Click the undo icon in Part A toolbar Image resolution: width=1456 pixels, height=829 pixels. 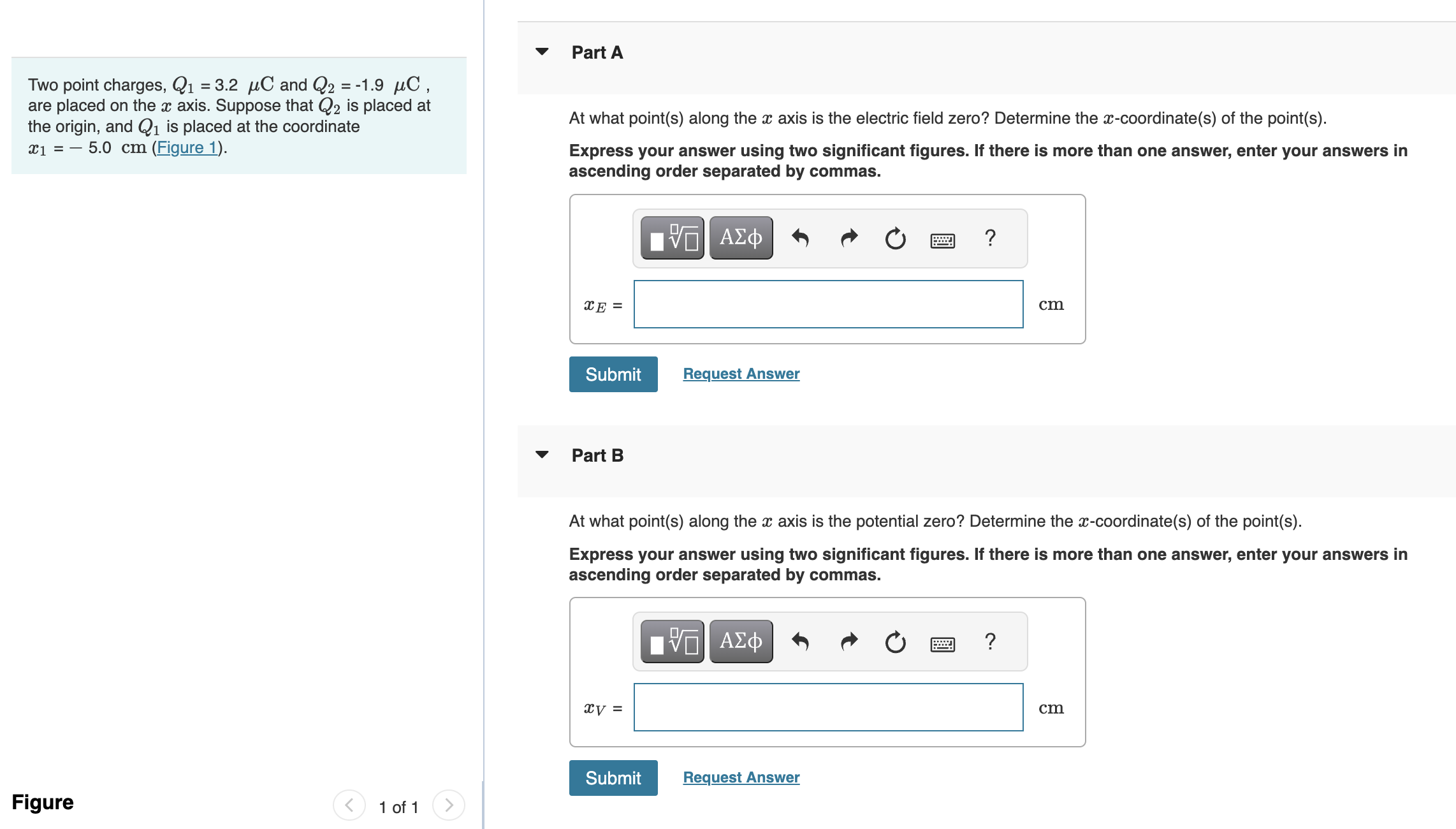801,238
